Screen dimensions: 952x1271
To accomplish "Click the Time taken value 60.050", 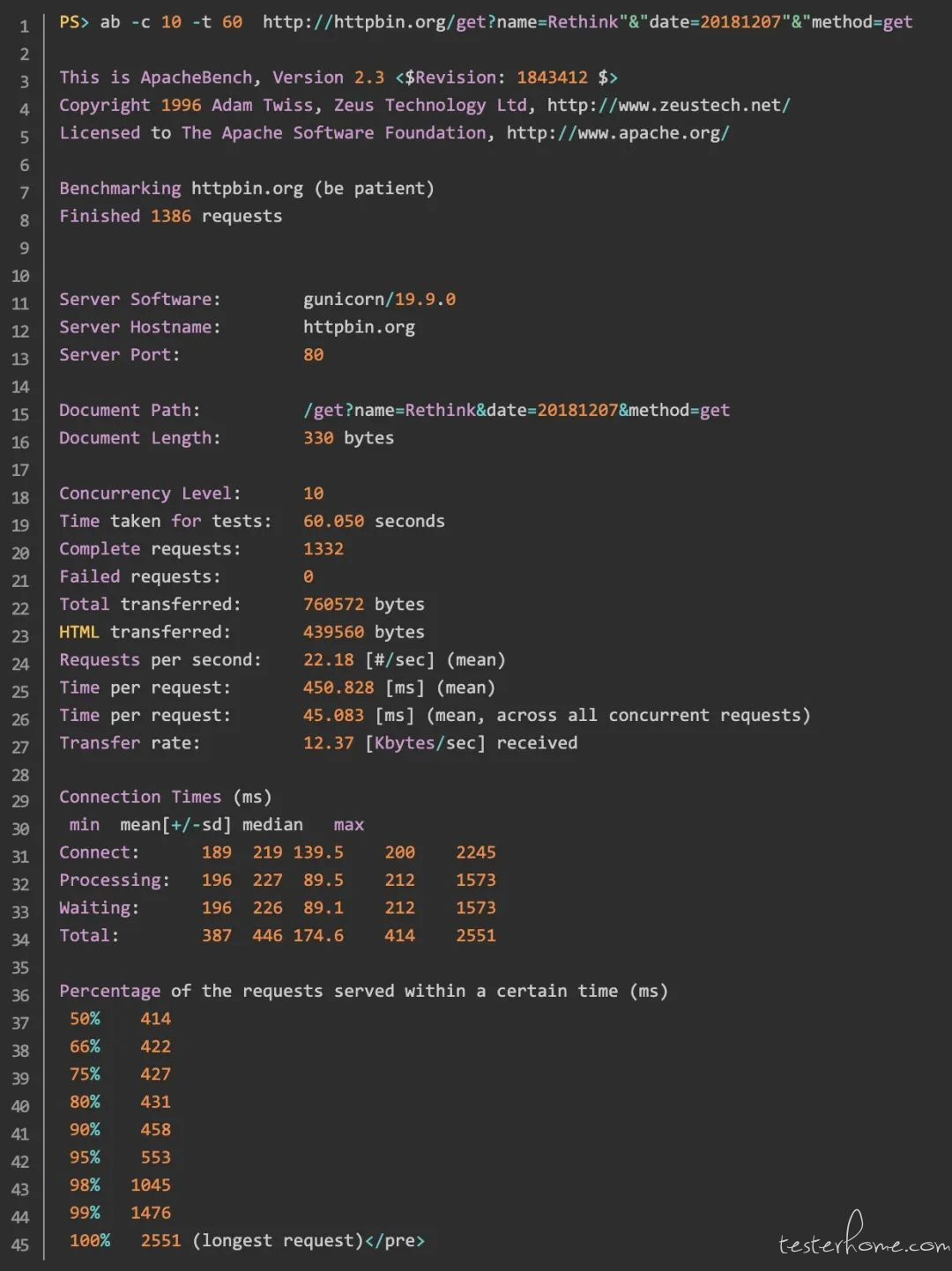I will (333, 521).
